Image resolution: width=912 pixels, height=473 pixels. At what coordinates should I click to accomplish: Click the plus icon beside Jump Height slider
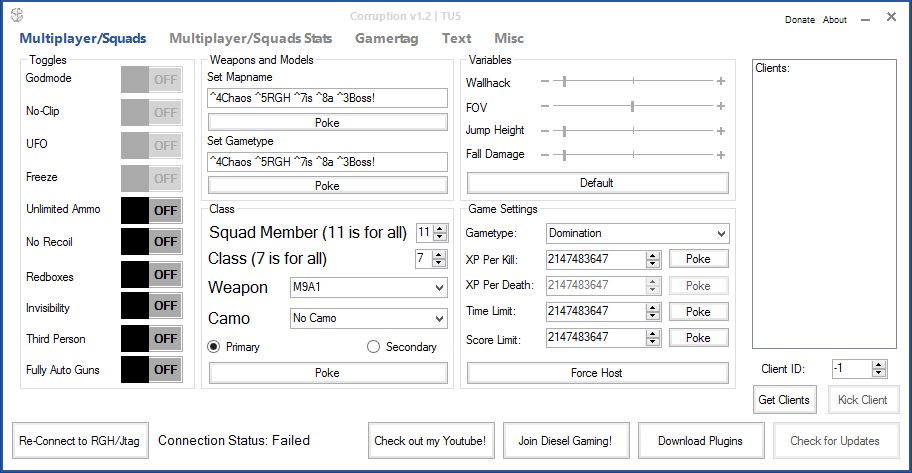click(x=720, y=130)
